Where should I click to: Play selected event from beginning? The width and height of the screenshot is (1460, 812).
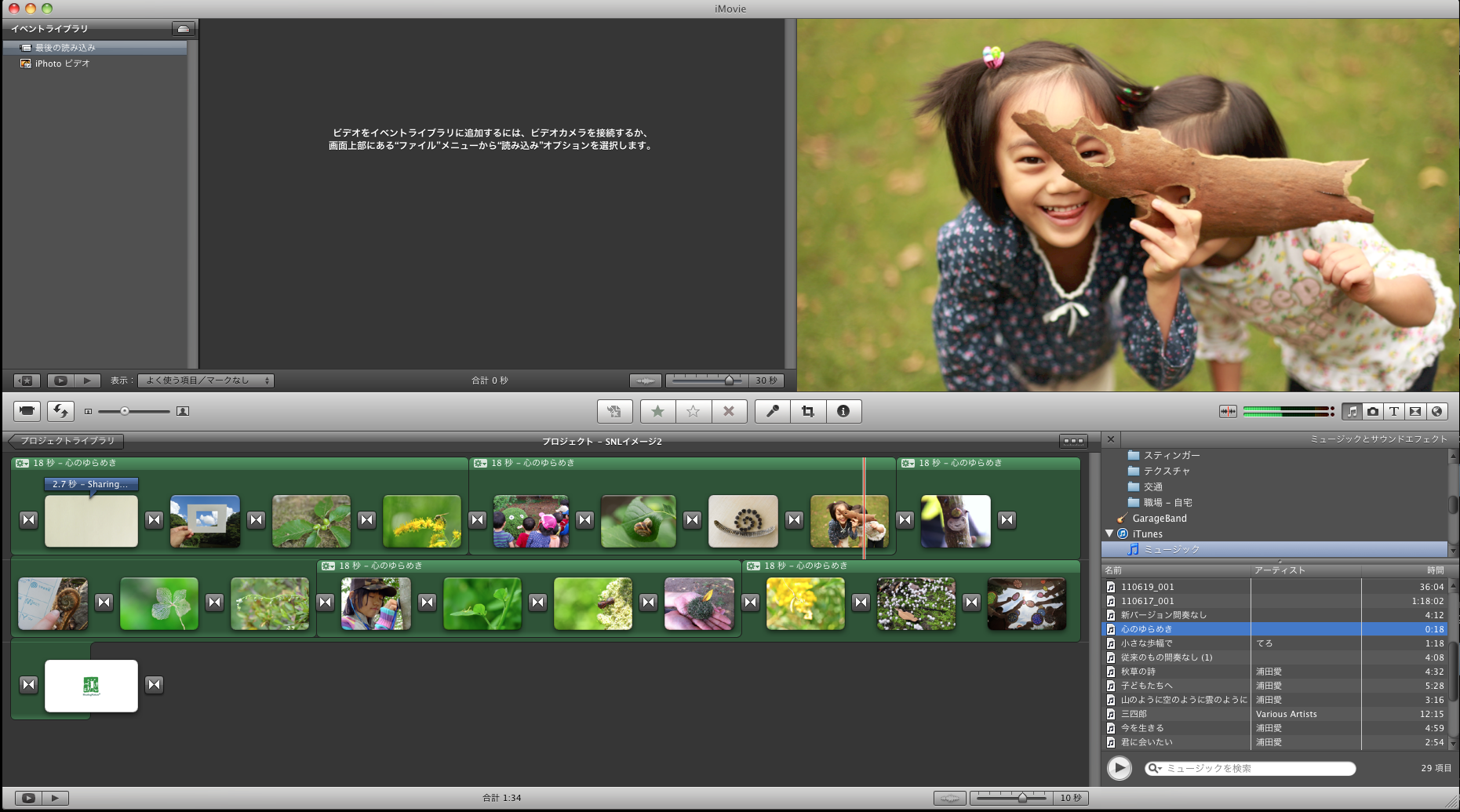[x=87, y=381]
